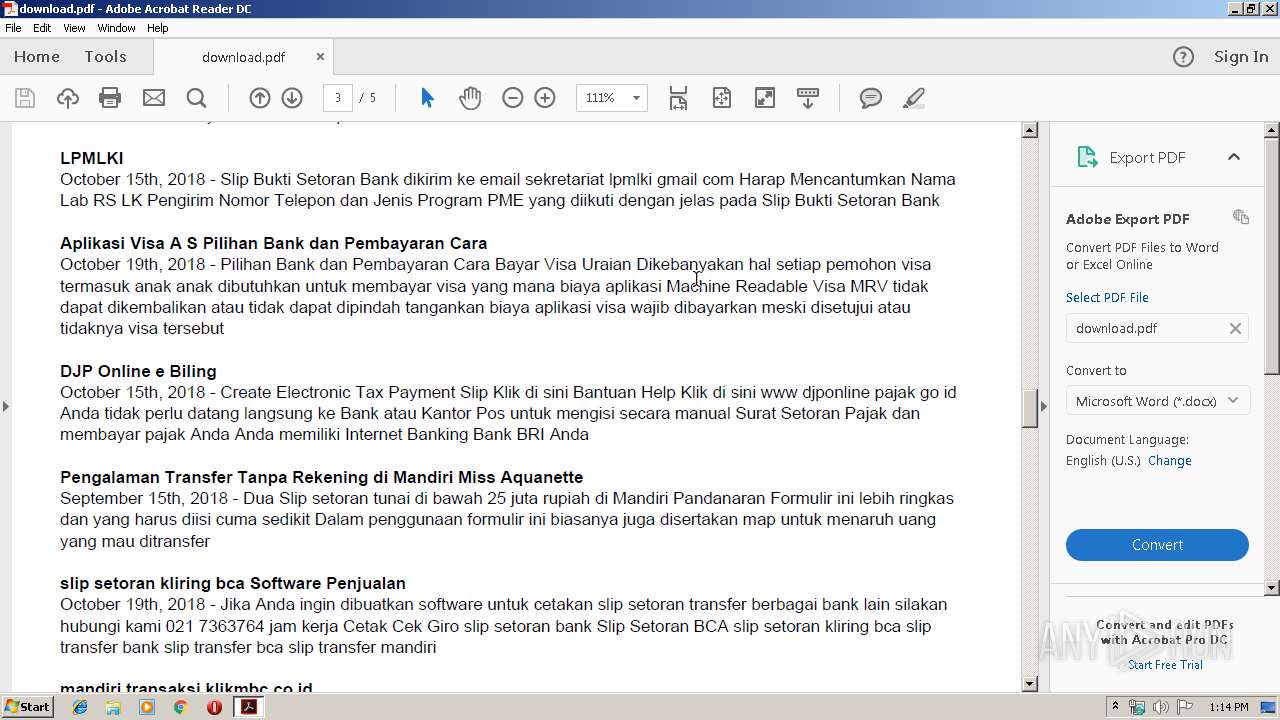Viewport: 1280px width, 720px height.
Task: Open the Help menu
Action: [158, 28]
